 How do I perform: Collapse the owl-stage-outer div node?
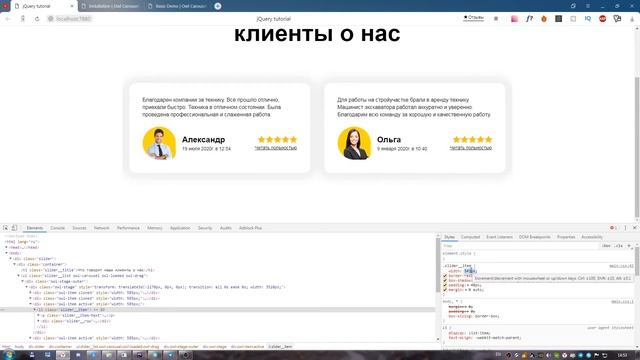coord(23,282)
